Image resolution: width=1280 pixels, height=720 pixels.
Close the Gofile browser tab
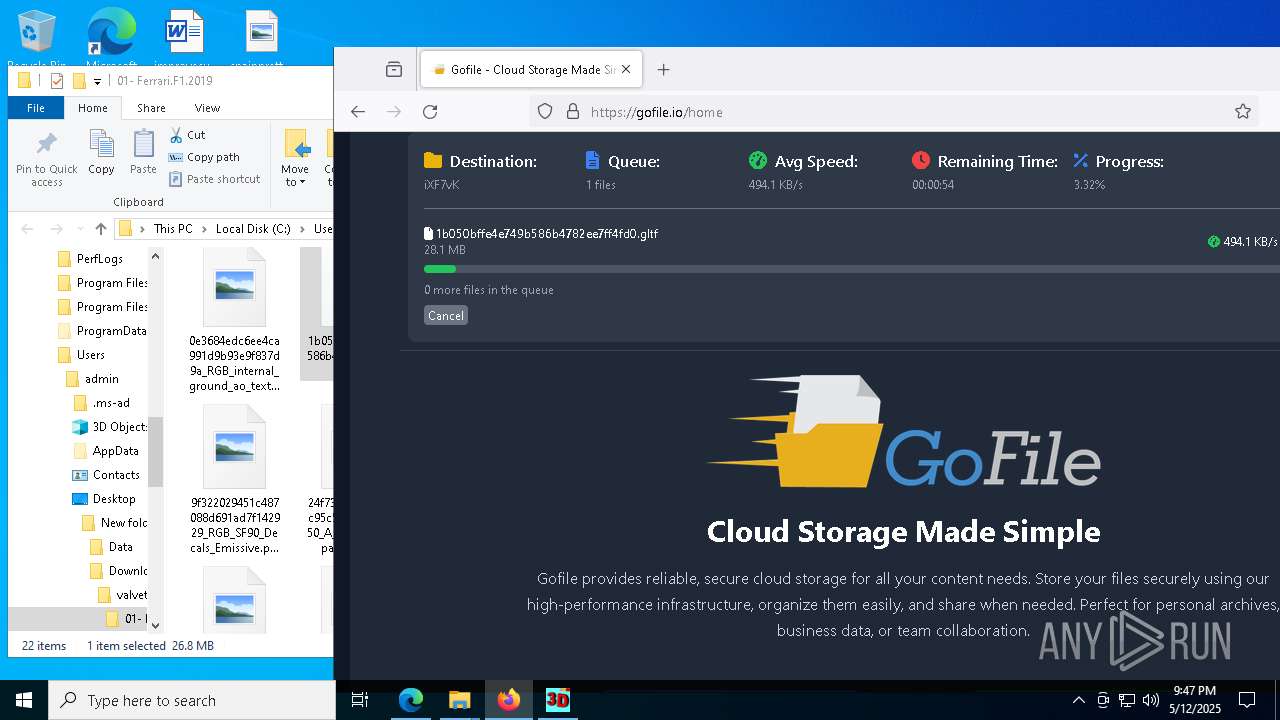[x=626, y=70]
